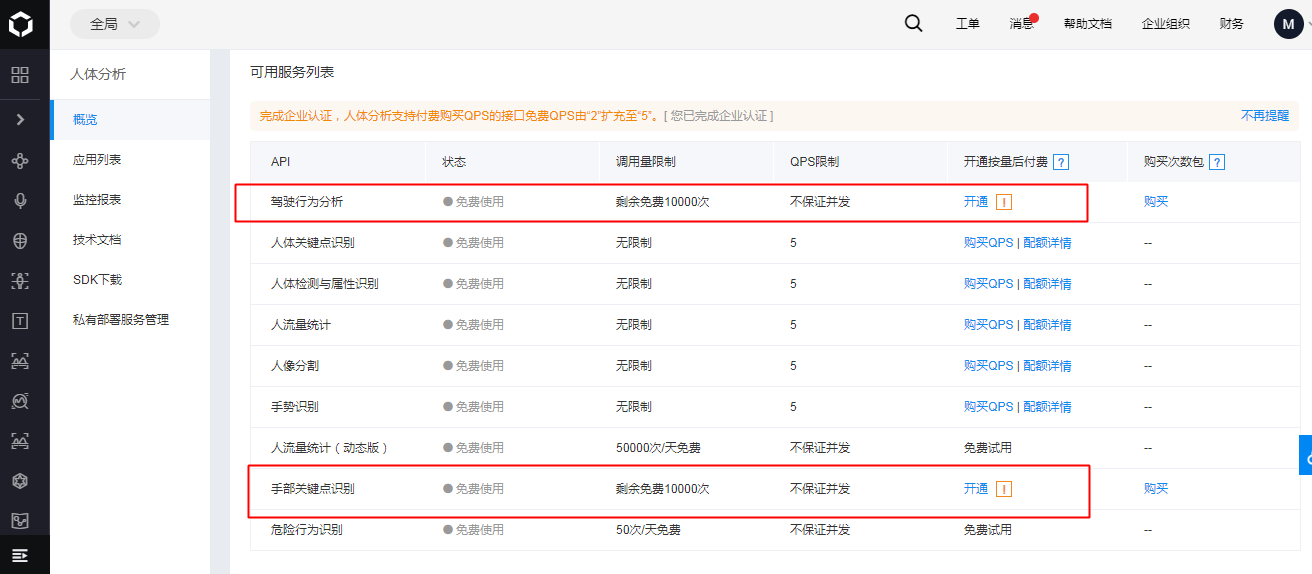The image size is (1312, 574).
Task: Open 消息 notifications in top bar
Action: [x=1022, y=24]
